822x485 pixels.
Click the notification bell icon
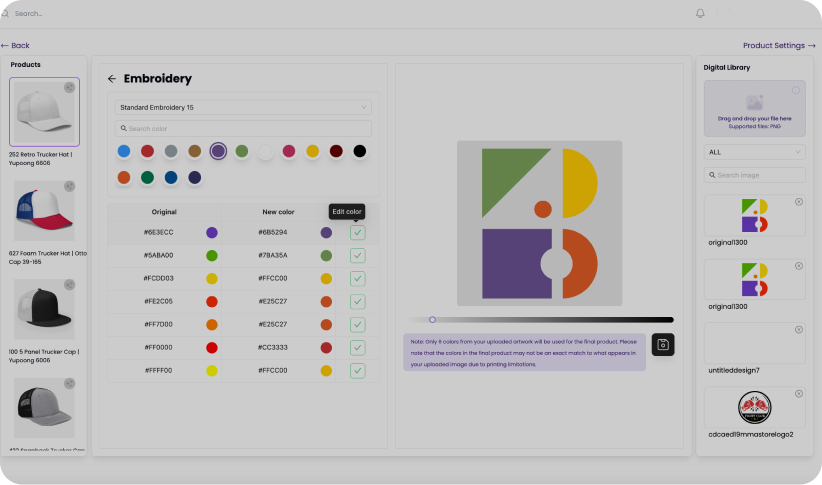(700, 13)
